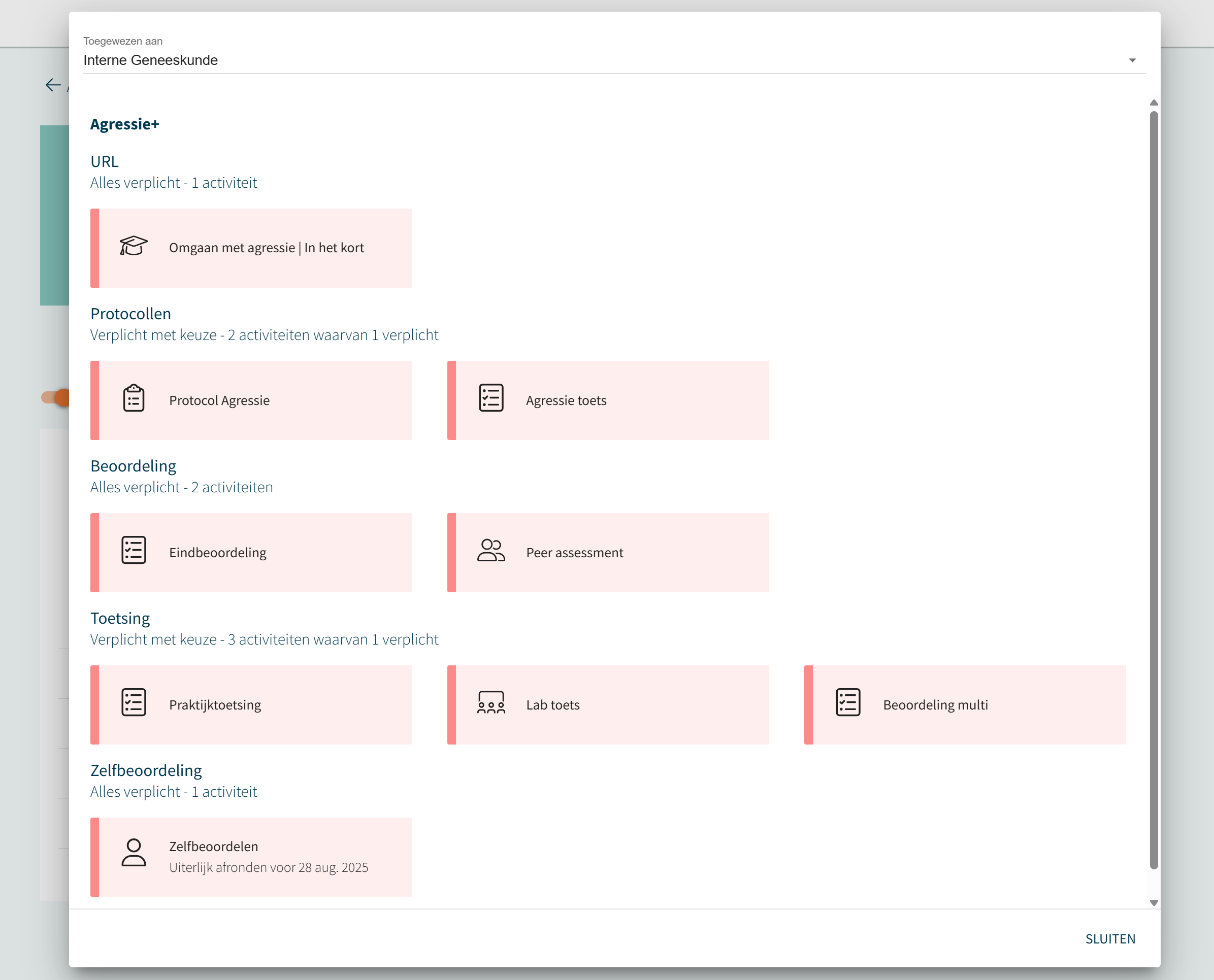Open the Toegewezen aan dropdown arrow
1214x980 pixels.
(1132, 60)
